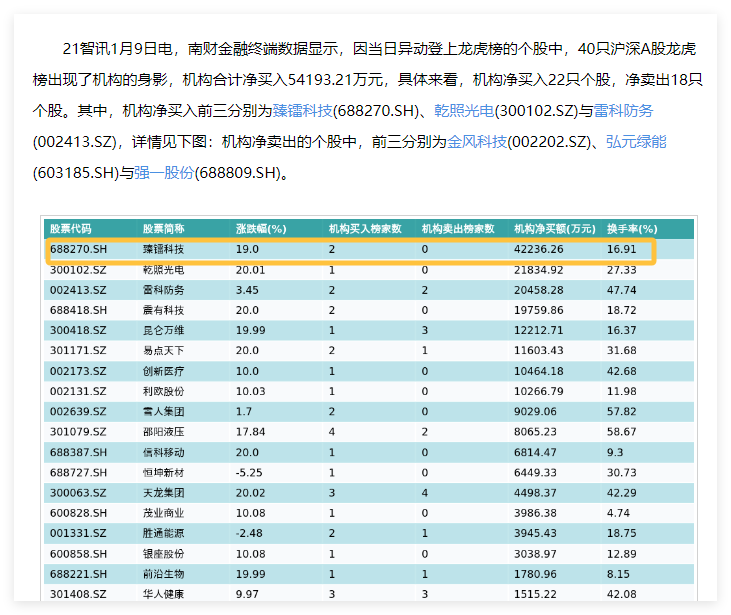Image resolution: width=731 pixels, height=615 pixels.
Task: Select net buy value 6814.47
Action: pyautogui.click(x=535, y=452)
